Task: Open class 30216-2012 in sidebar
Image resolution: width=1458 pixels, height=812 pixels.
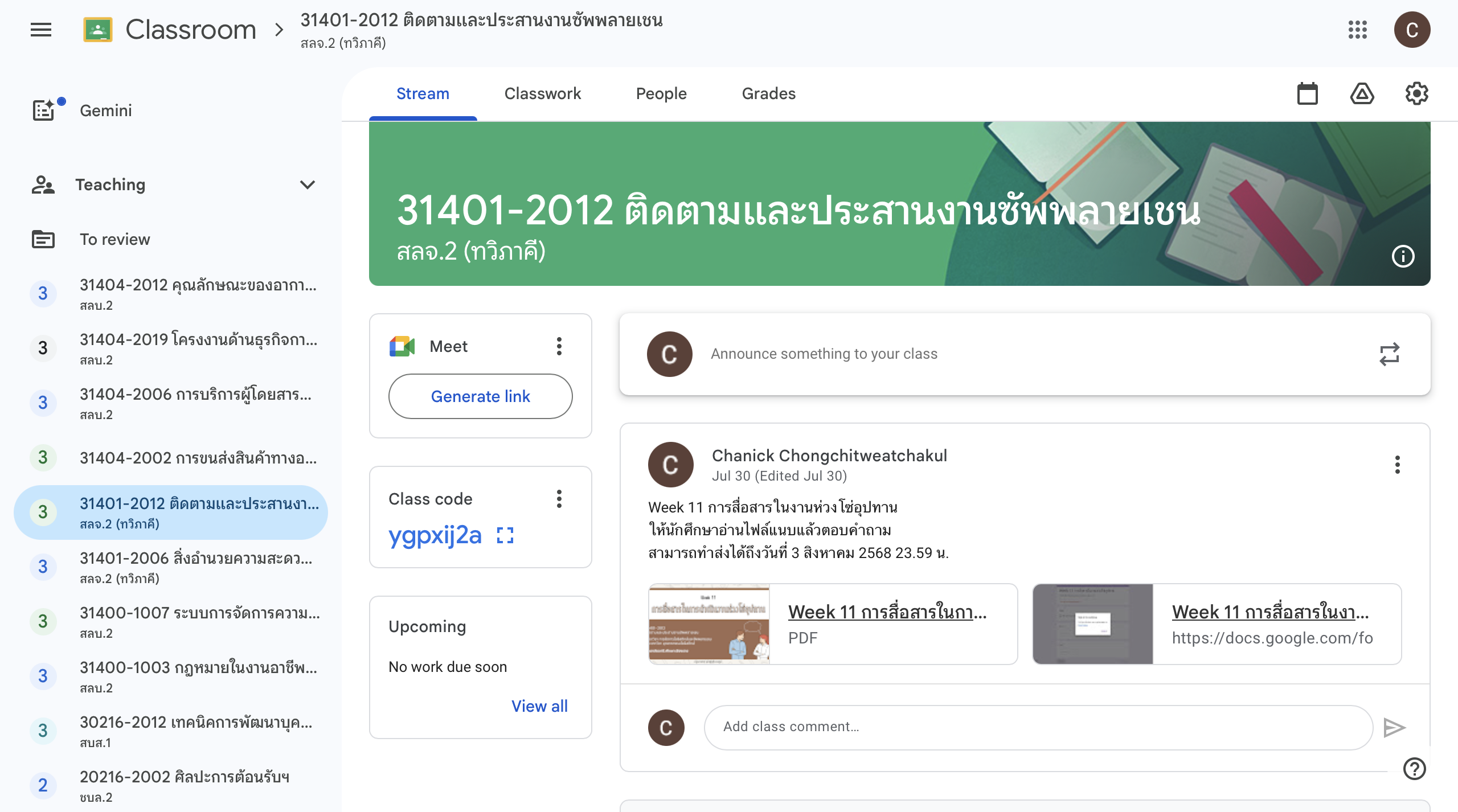Action: pos(171,731)
